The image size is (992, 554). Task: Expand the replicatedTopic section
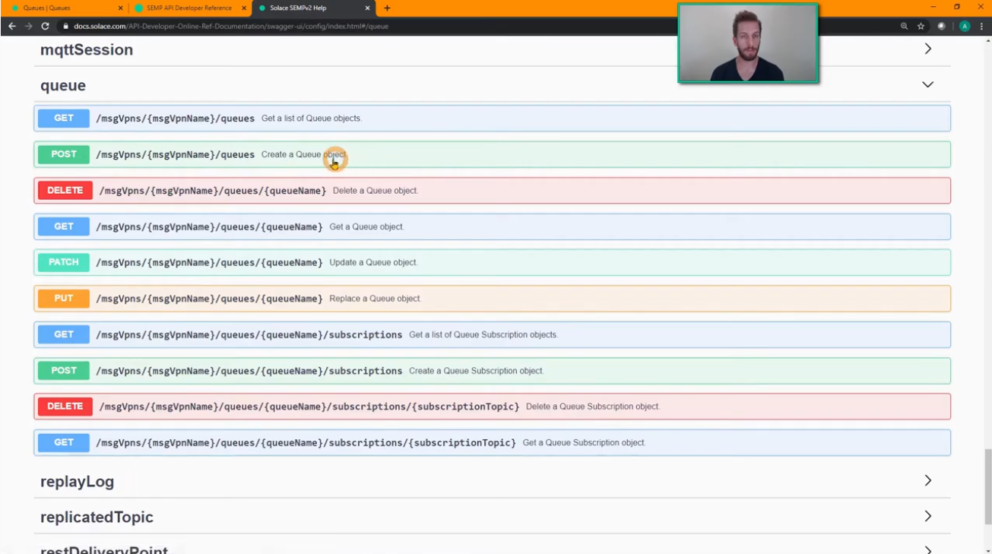pos(927,517)
